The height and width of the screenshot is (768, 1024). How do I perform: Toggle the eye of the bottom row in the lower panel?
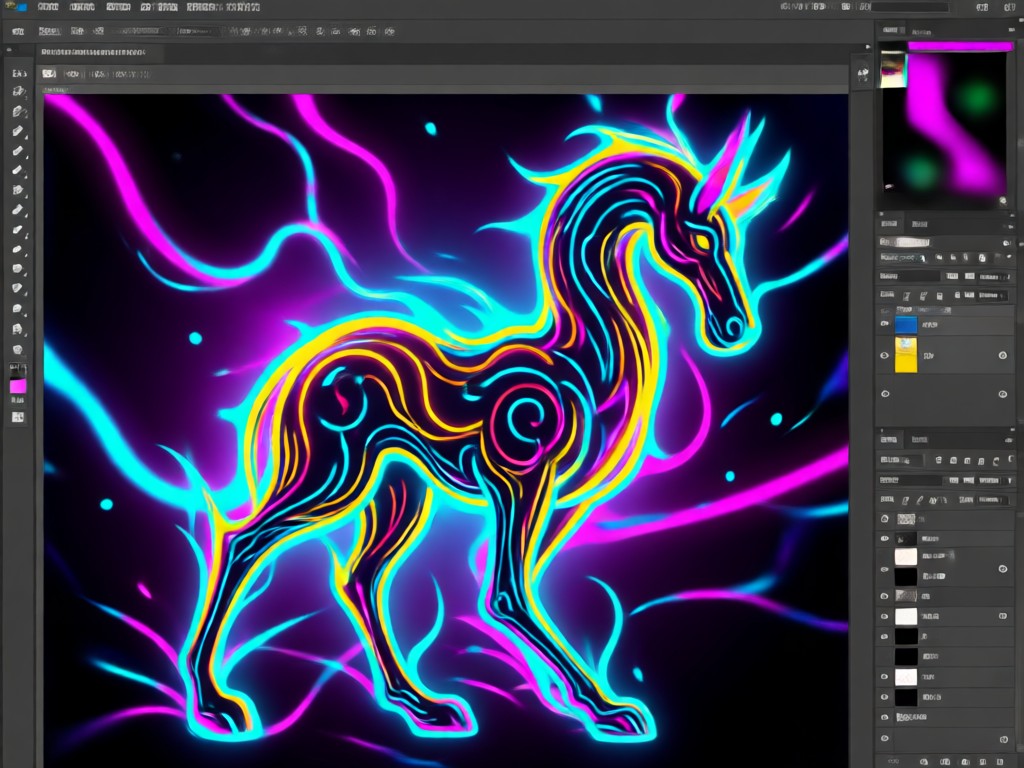tap(885, 739)
